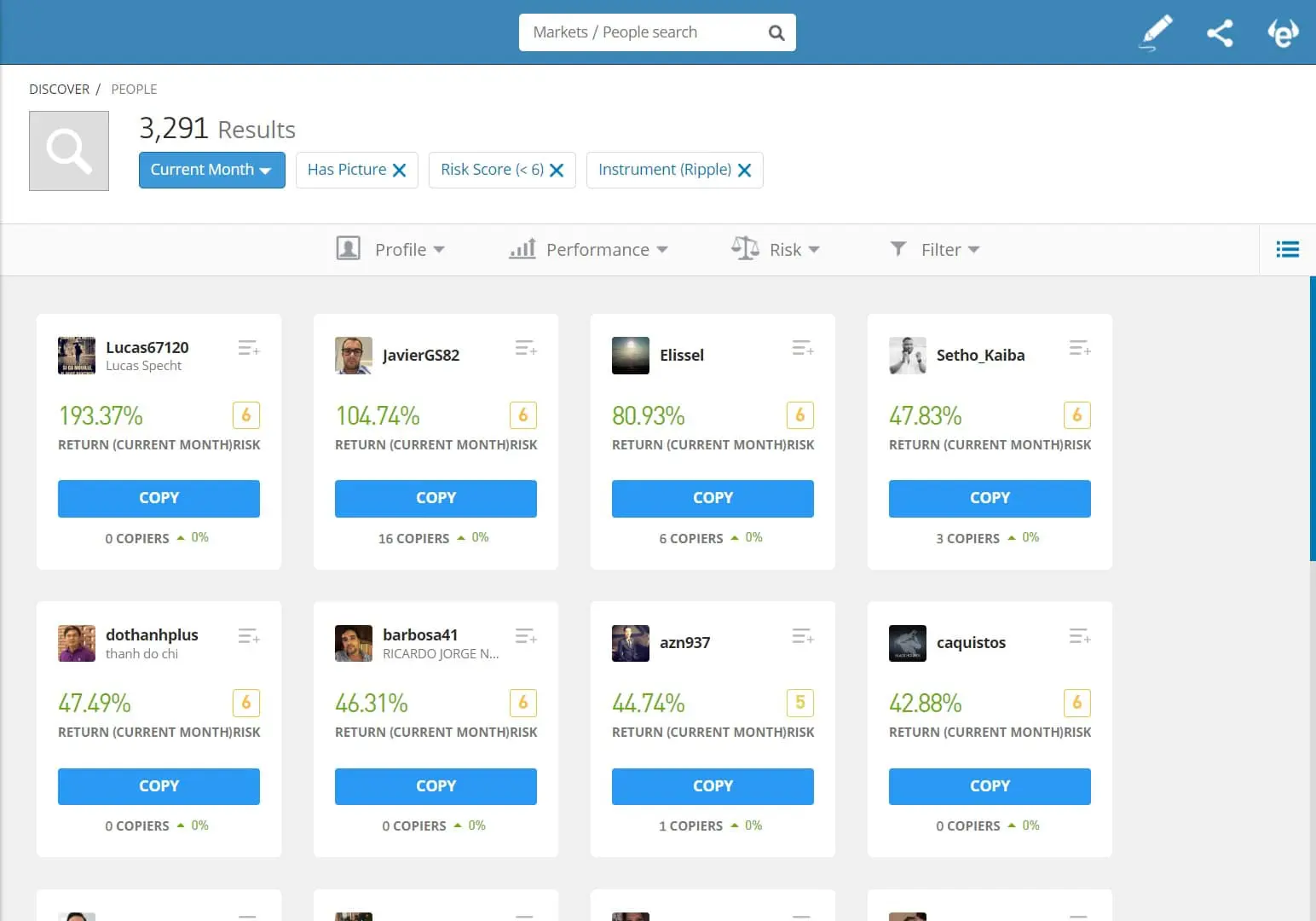Copy the trader Elissel
This screenshot has height=921, width=1316.
[713, 498]
